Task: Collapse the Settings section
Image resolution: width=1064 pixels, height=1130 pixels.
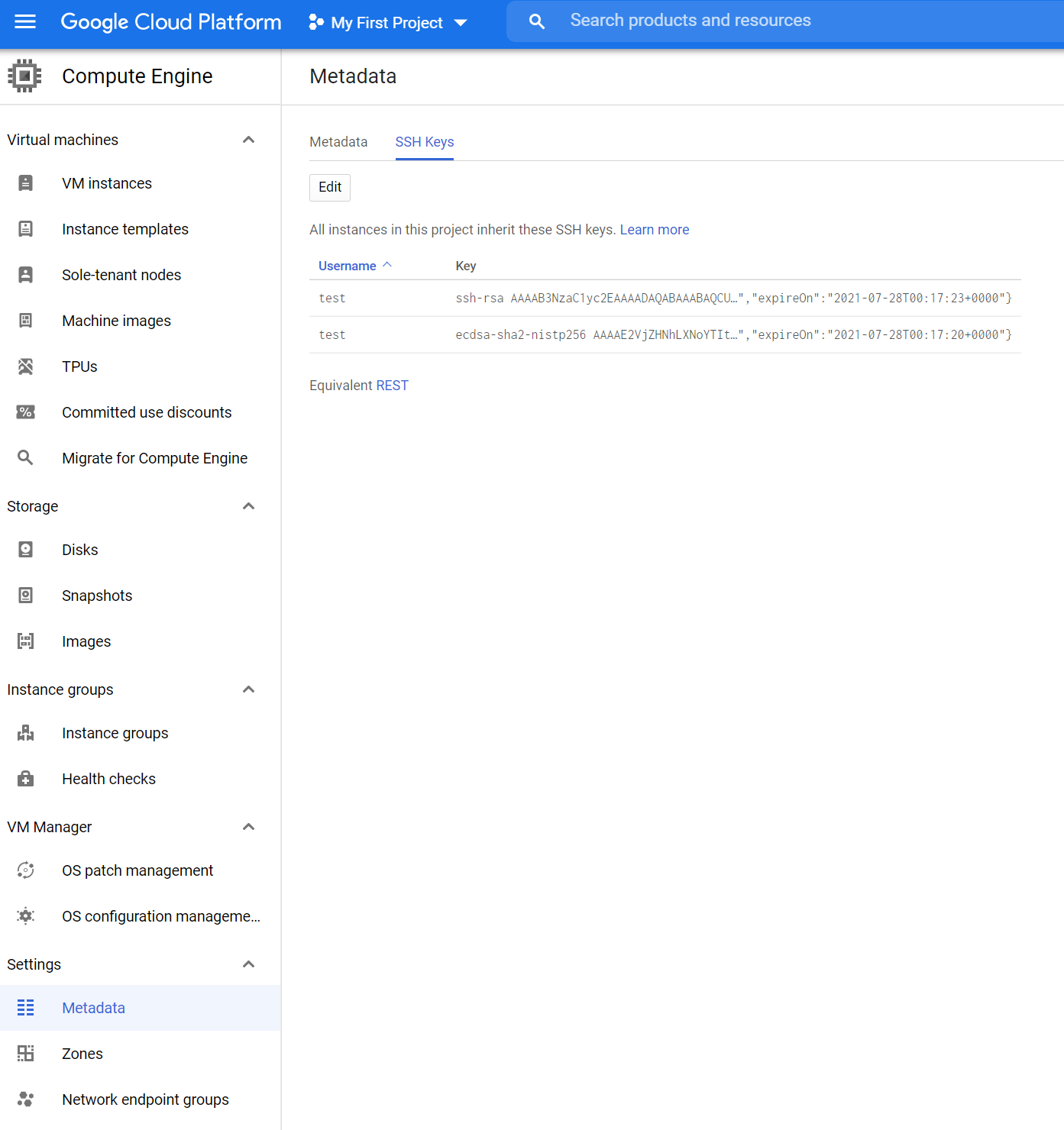Action: tap(248, 964)
